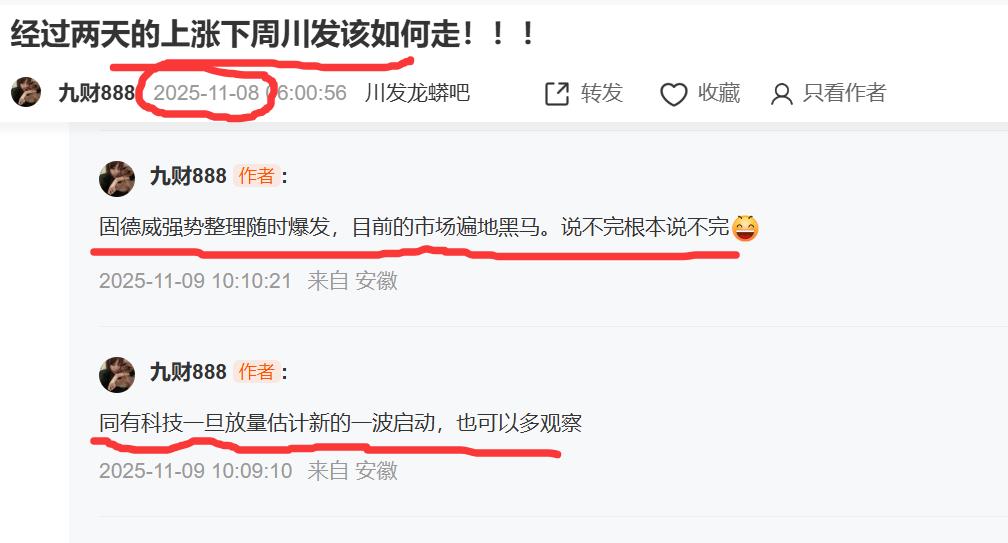Click the 作者 badge on second comment
This screenshot has width=1008, height=543.
pos(256,372)
